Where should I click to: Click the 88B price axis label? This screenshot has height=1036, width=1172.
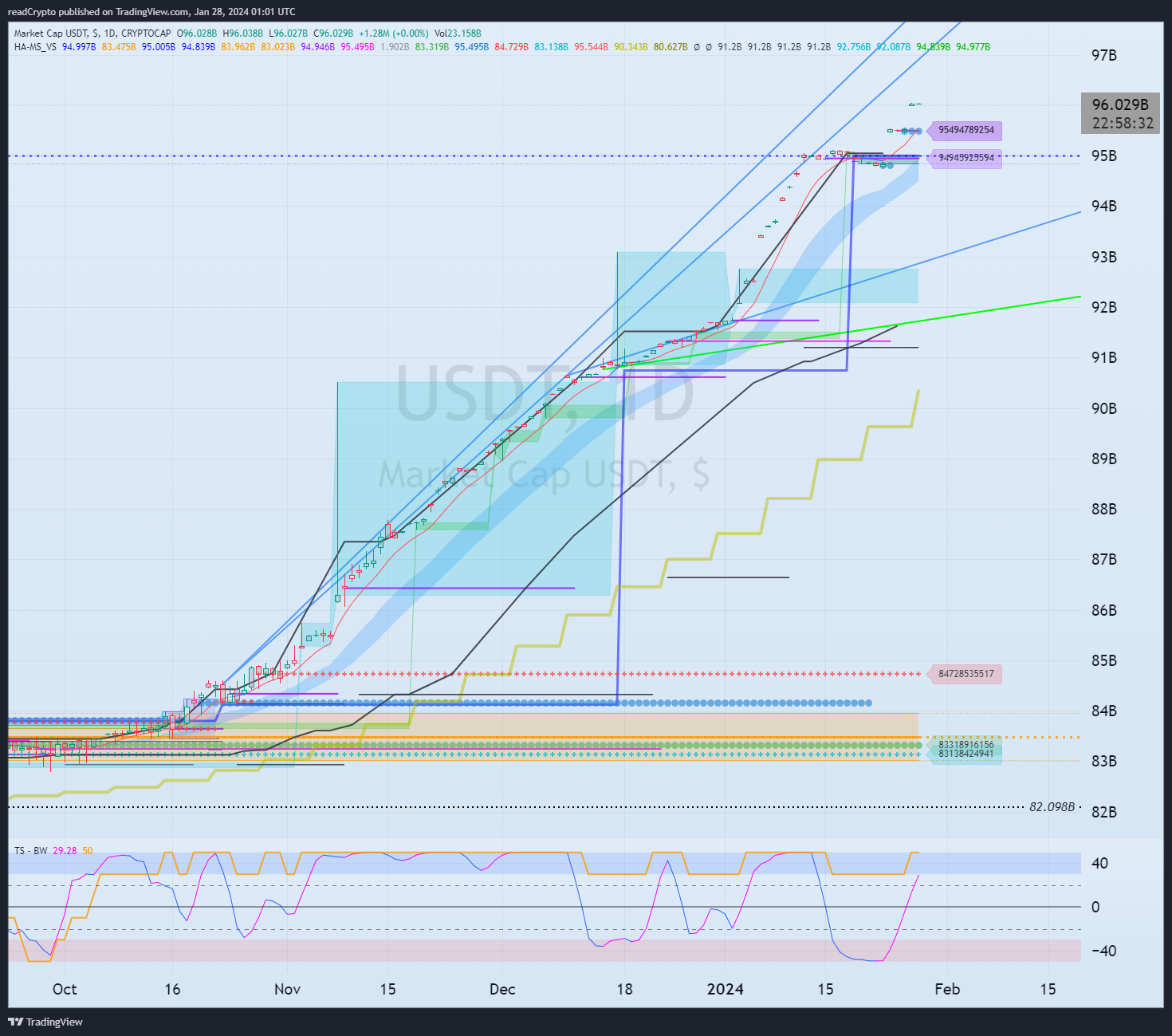tap(1104, 509)
